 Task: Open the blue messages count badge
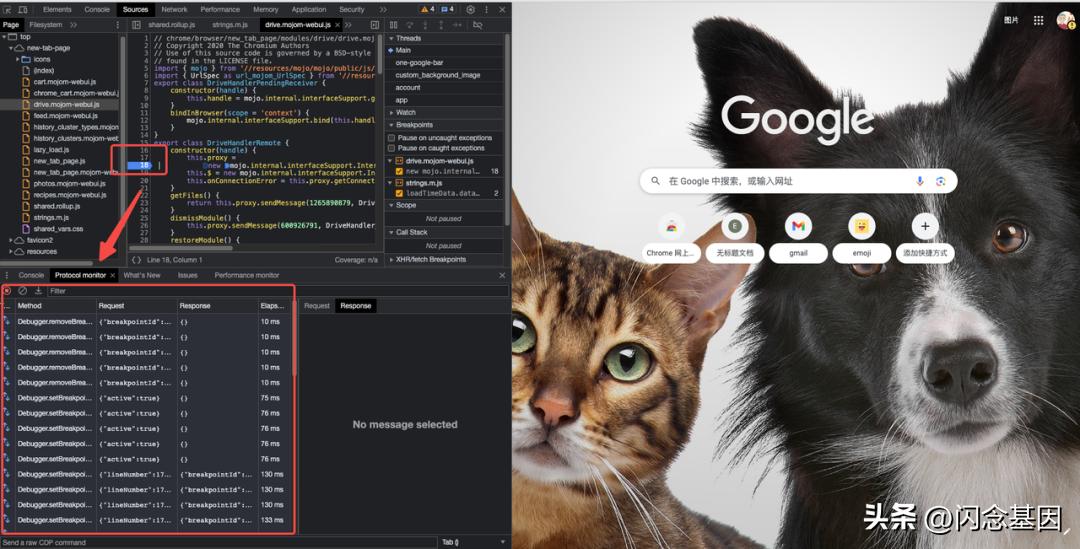click(447, 10)
